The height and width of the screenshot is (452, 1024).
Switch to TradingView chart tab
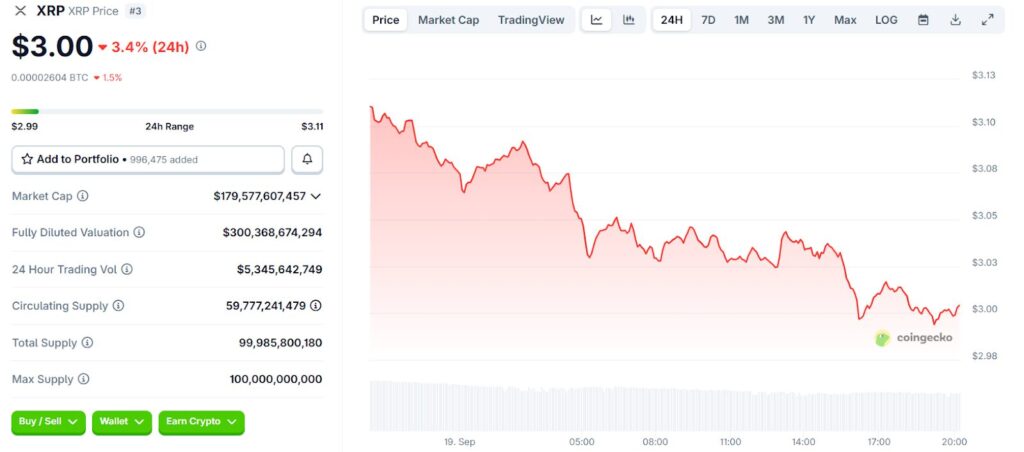coord(531,20)
